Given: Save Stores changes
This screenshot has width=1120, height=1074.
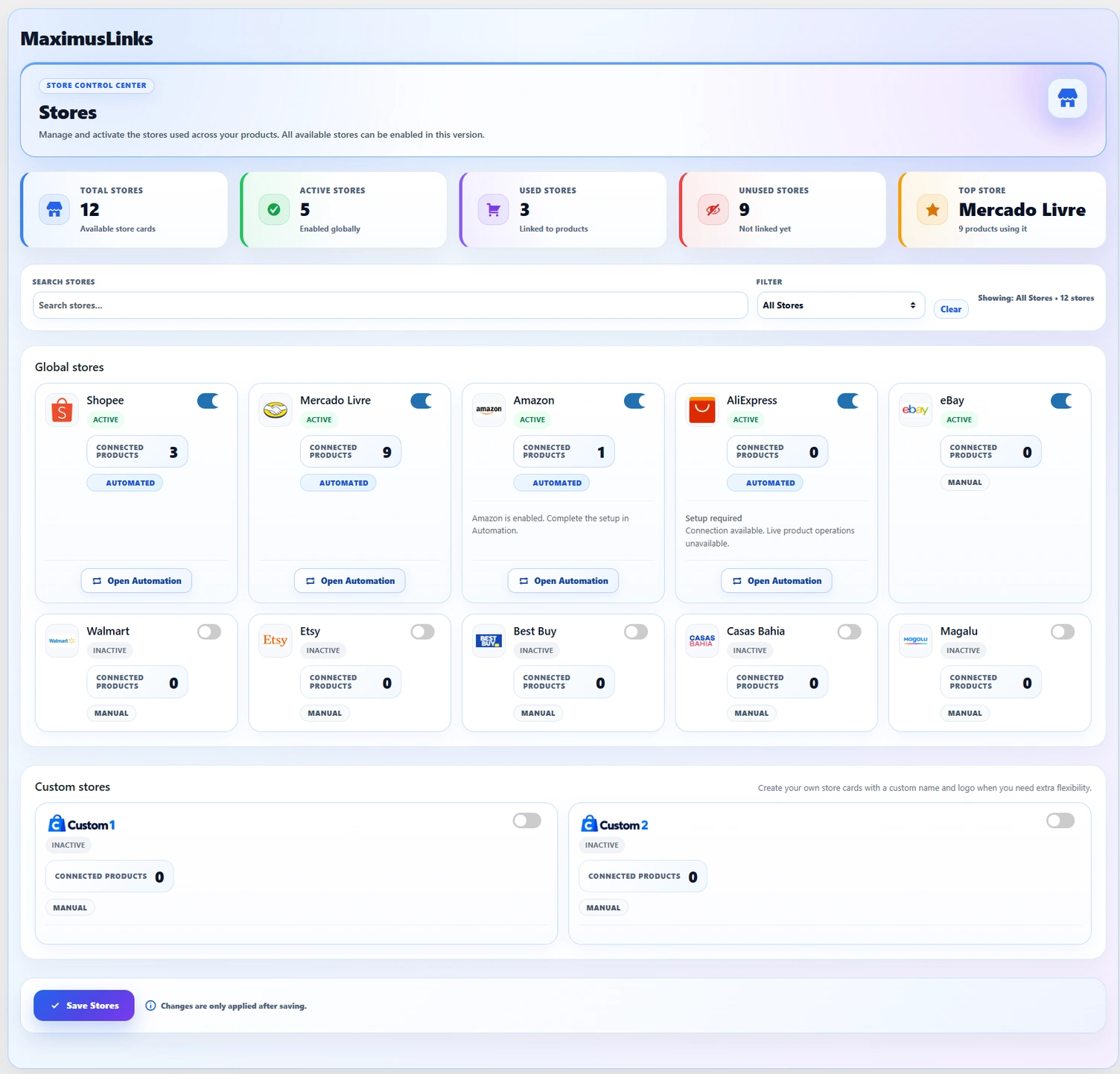Looking at the screenshot, I should click(x=84, y=1005).
